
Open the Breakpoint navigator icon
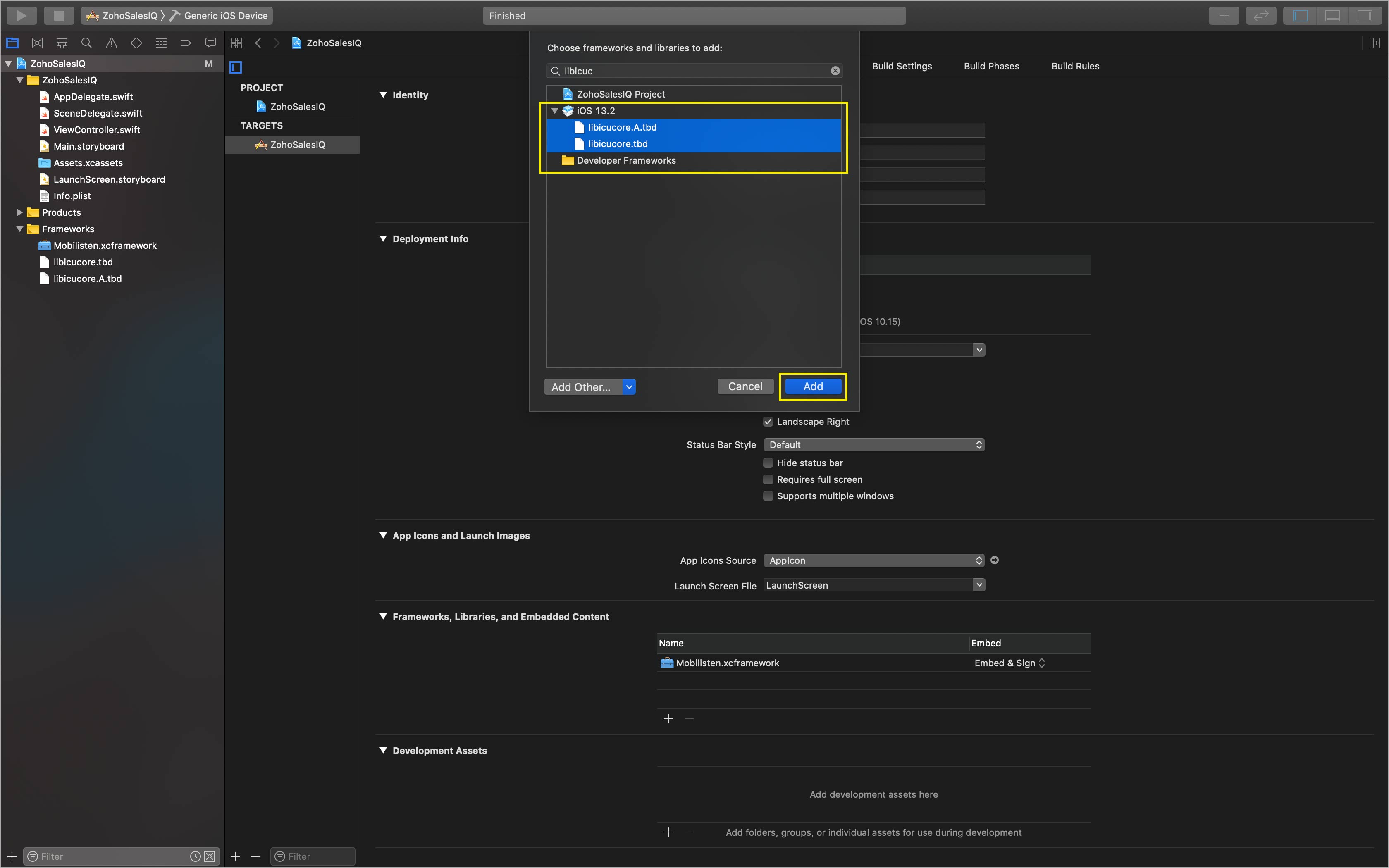click(185, 43)
